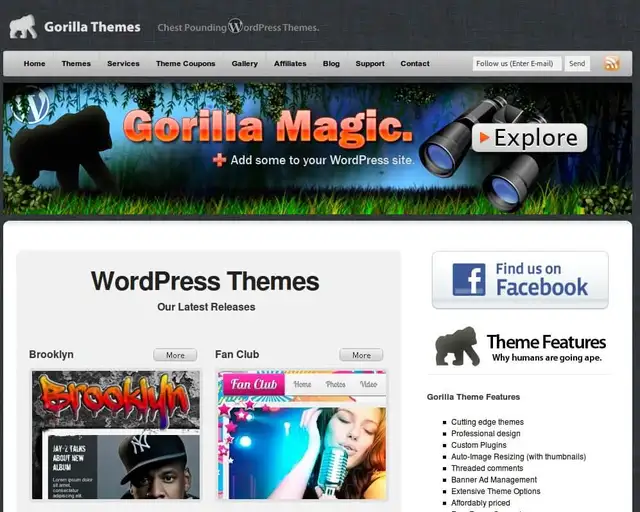Click the binoculars image in banner
This screenshot has height=512, width=640.
(482, 154)
